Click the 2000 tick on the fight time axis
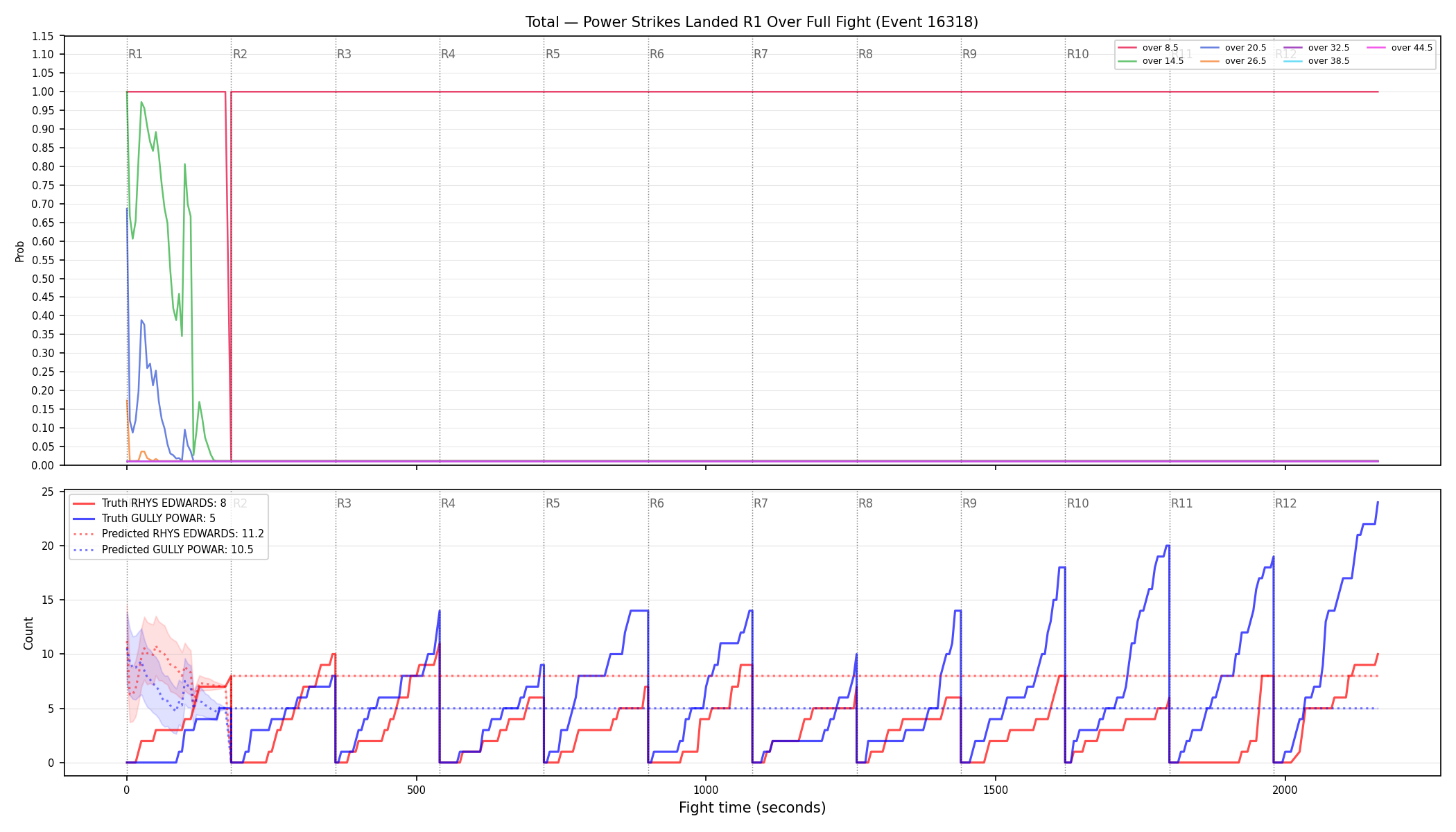The width and height of the screenshot is (1456, 832). (1285, 790)
